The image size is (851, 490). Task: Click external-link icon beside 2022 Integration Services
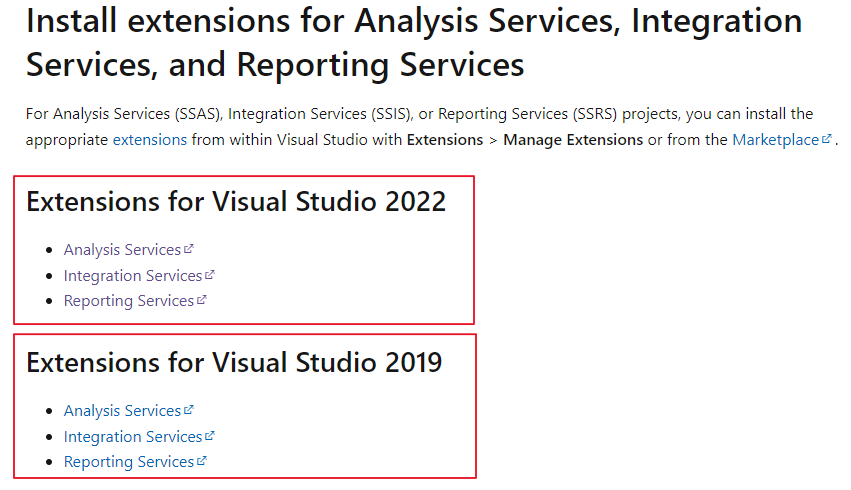(x=210, y=275)
